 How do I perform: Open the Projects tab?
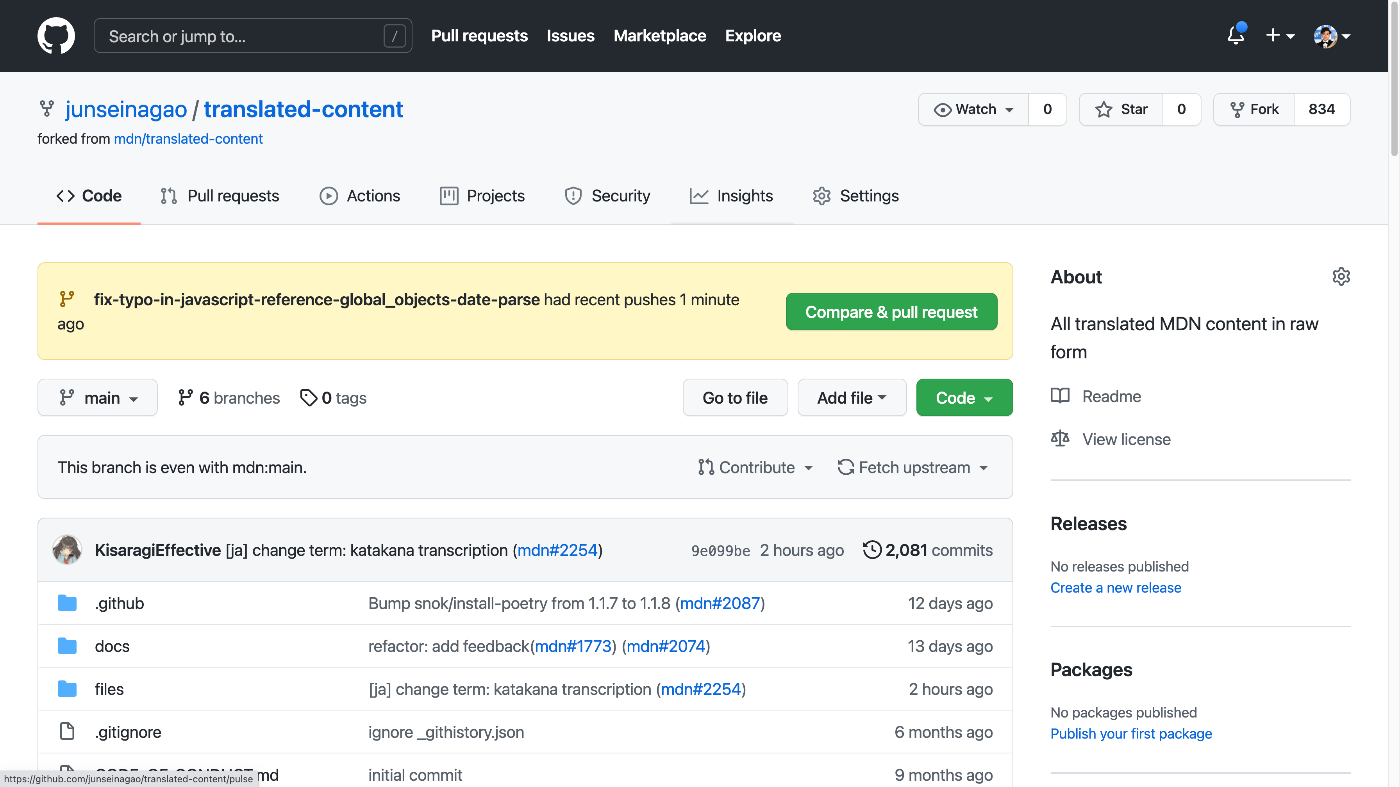[483, 196]
